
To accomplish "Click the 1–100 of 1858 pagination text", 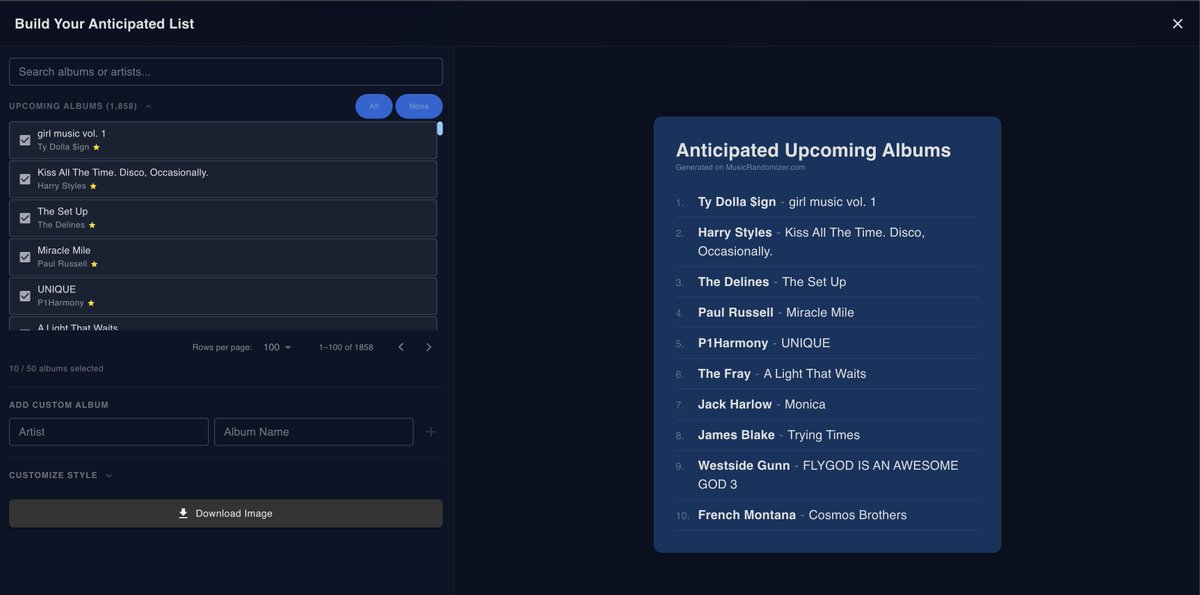I will [x=346, y=347].
